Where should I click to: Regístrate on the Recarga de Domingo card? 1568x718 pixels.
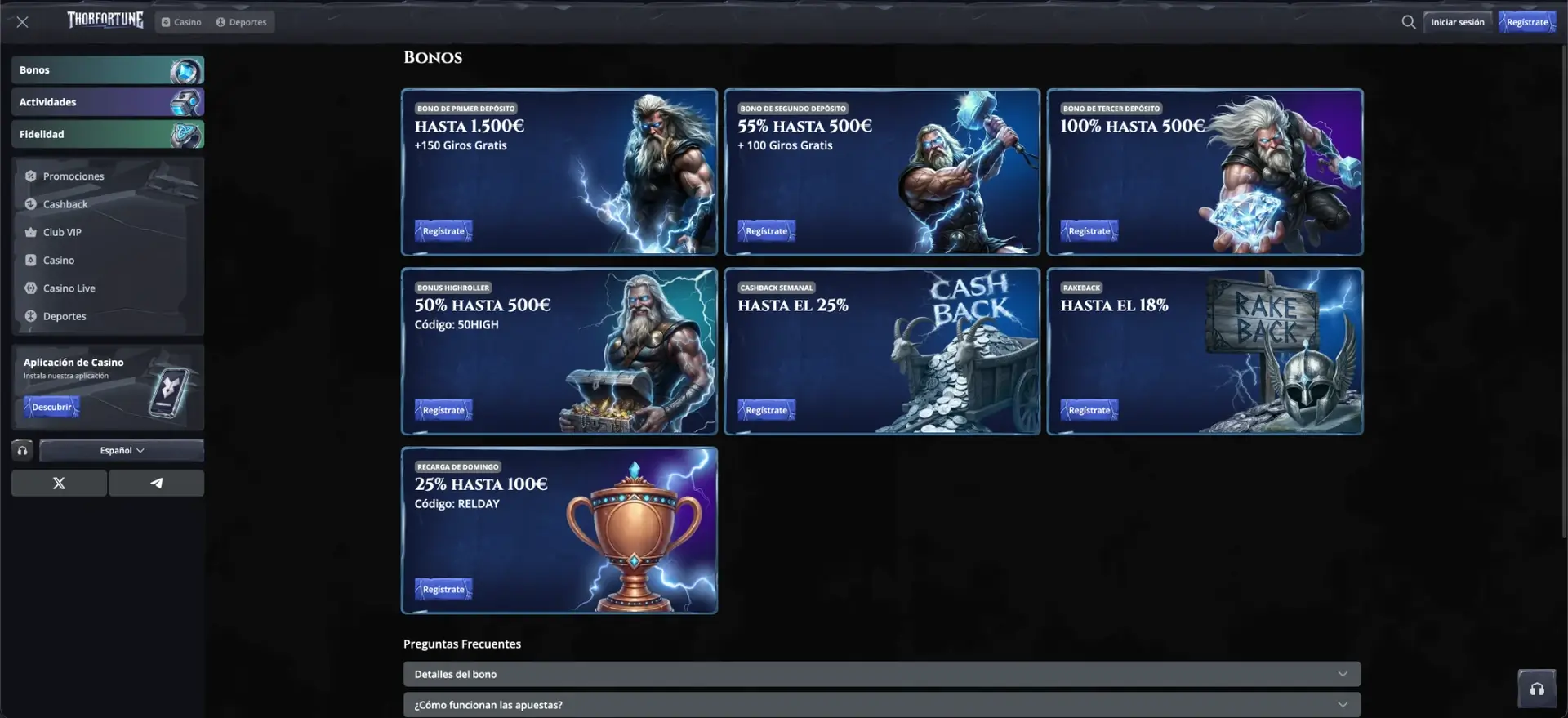[x=443, y=589]
